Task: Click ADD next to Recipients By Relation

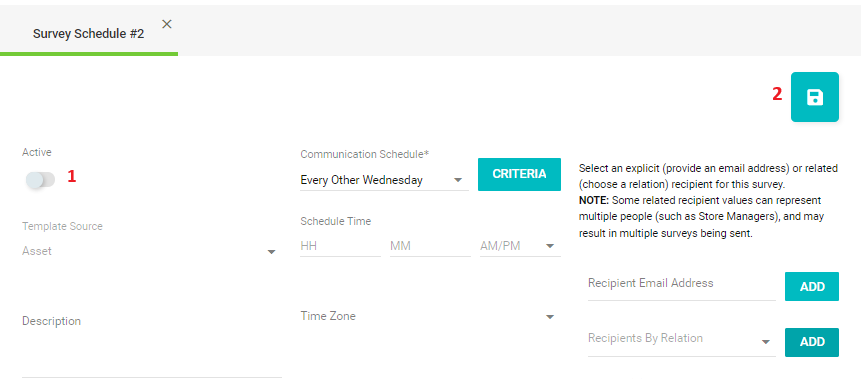Action: [812, 342]
